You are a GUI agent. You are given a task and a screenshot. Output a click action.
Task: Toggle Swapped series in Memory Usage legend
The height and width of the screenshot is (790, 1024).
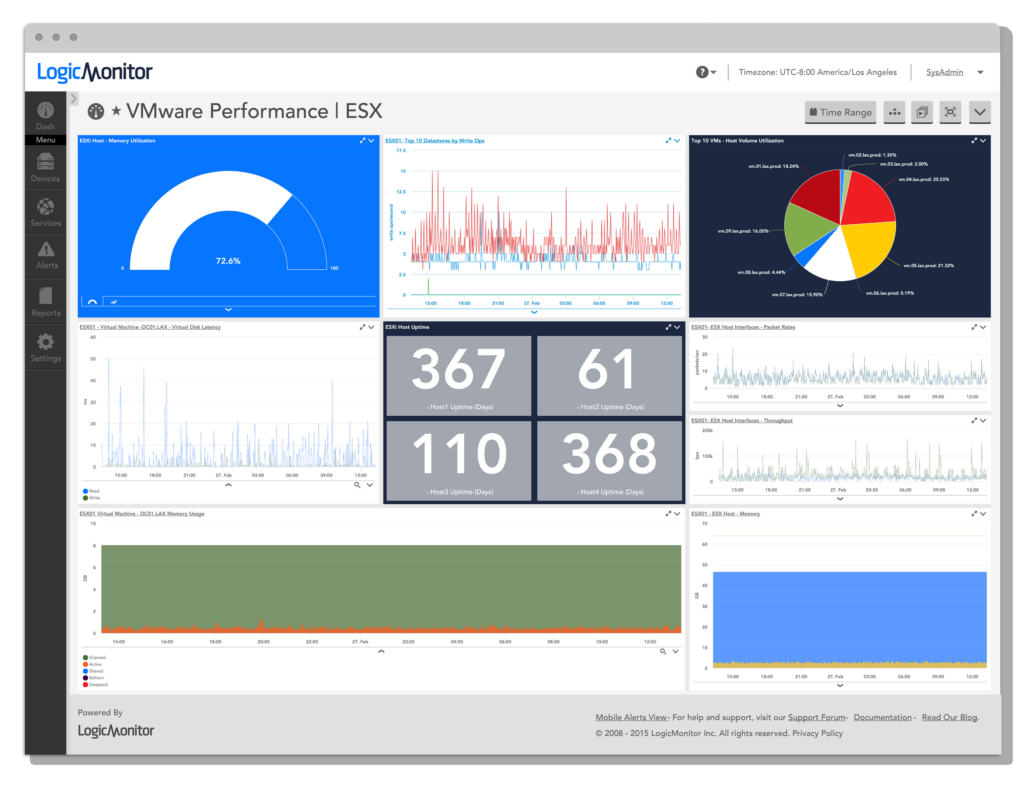(95, 685)
